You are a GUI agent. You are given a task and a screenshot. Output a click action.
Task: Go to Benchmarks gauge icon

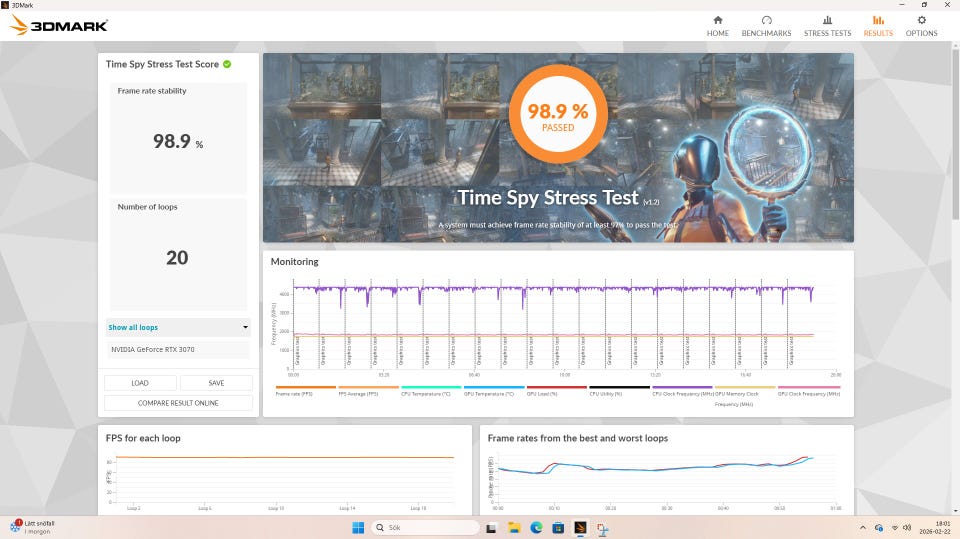point(767,20)
